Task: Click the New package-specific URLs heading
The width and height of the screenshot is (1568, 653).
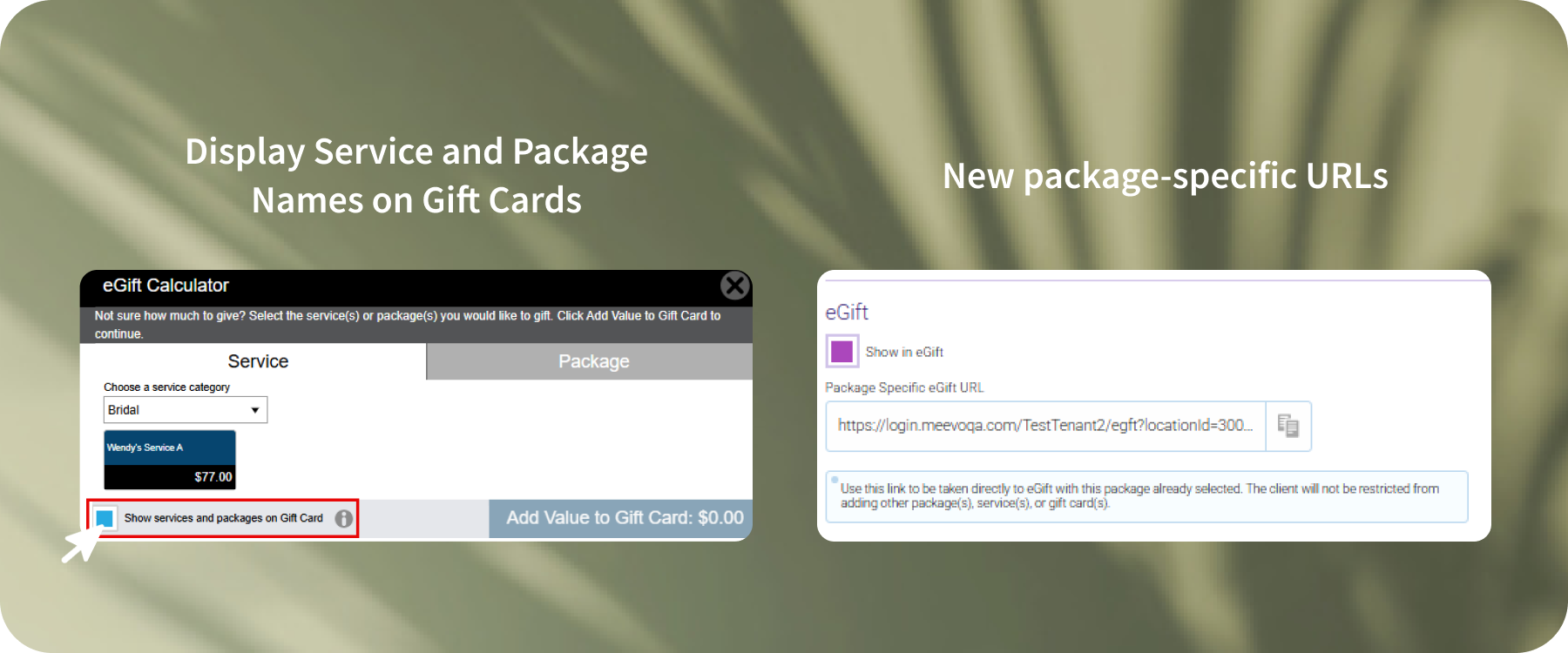Action: point(1166,176)
